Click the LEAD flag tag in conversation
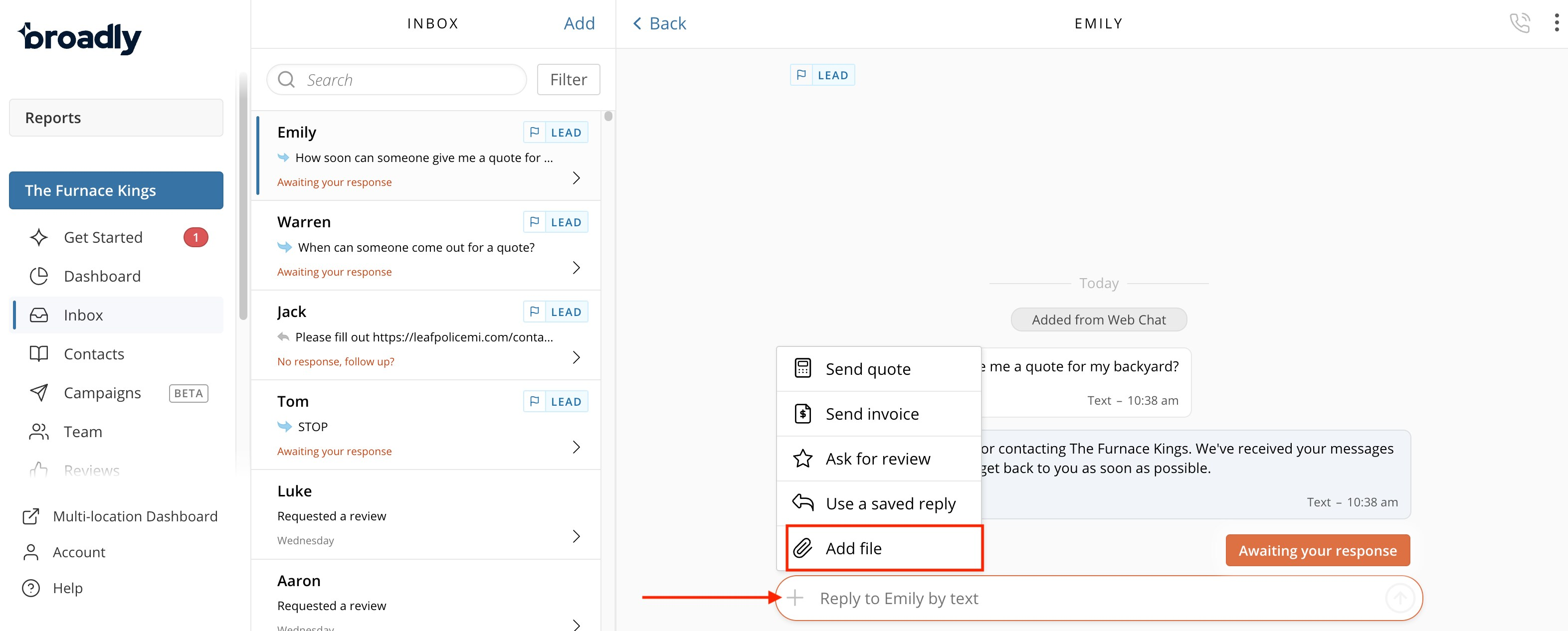This screenshot has width=1568, height=631. 822,75
